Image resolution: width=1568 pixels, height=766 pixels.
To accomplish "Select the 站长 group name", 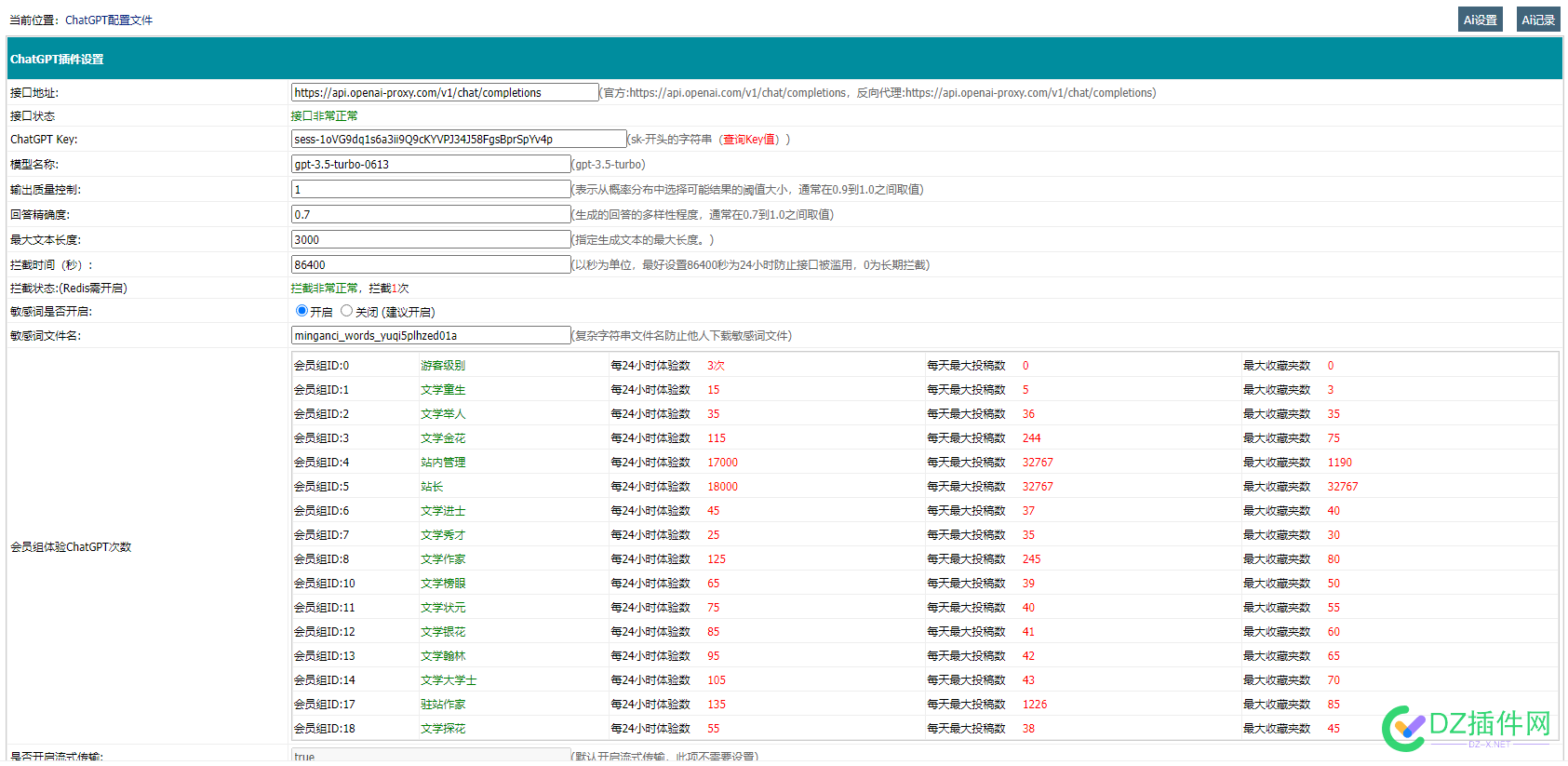I will point(432,487).
